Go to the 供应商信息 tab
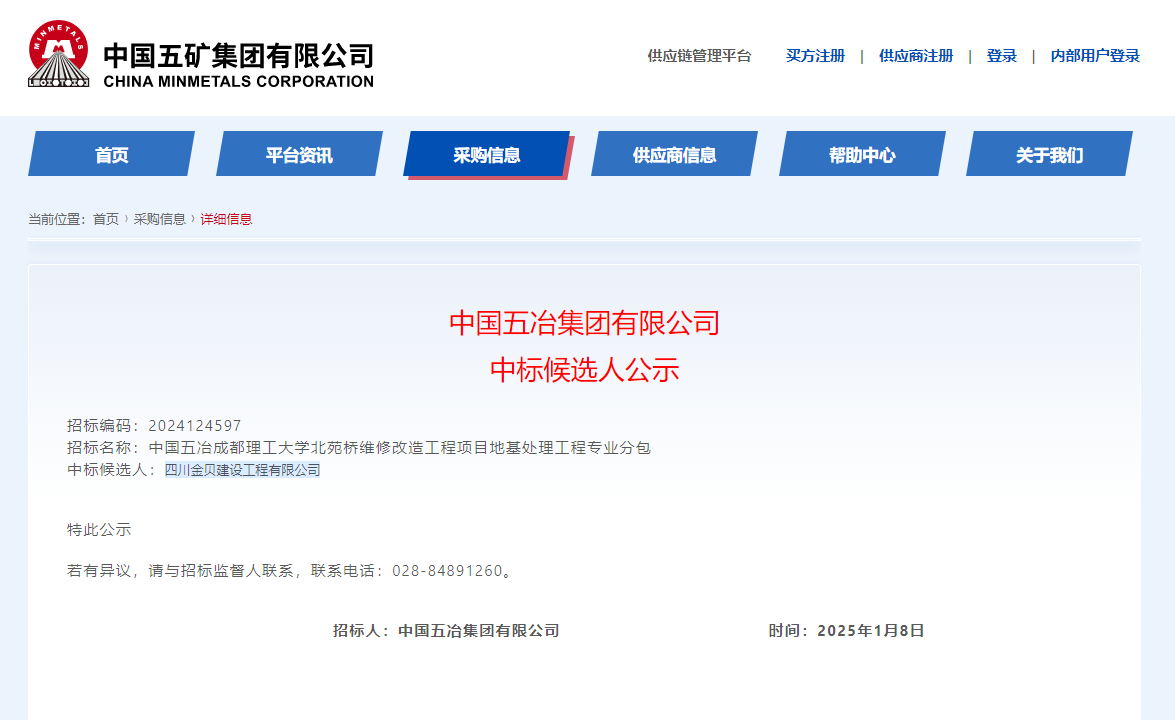Viewport: 1175px width, 720px height. click(x=674, y=154)
